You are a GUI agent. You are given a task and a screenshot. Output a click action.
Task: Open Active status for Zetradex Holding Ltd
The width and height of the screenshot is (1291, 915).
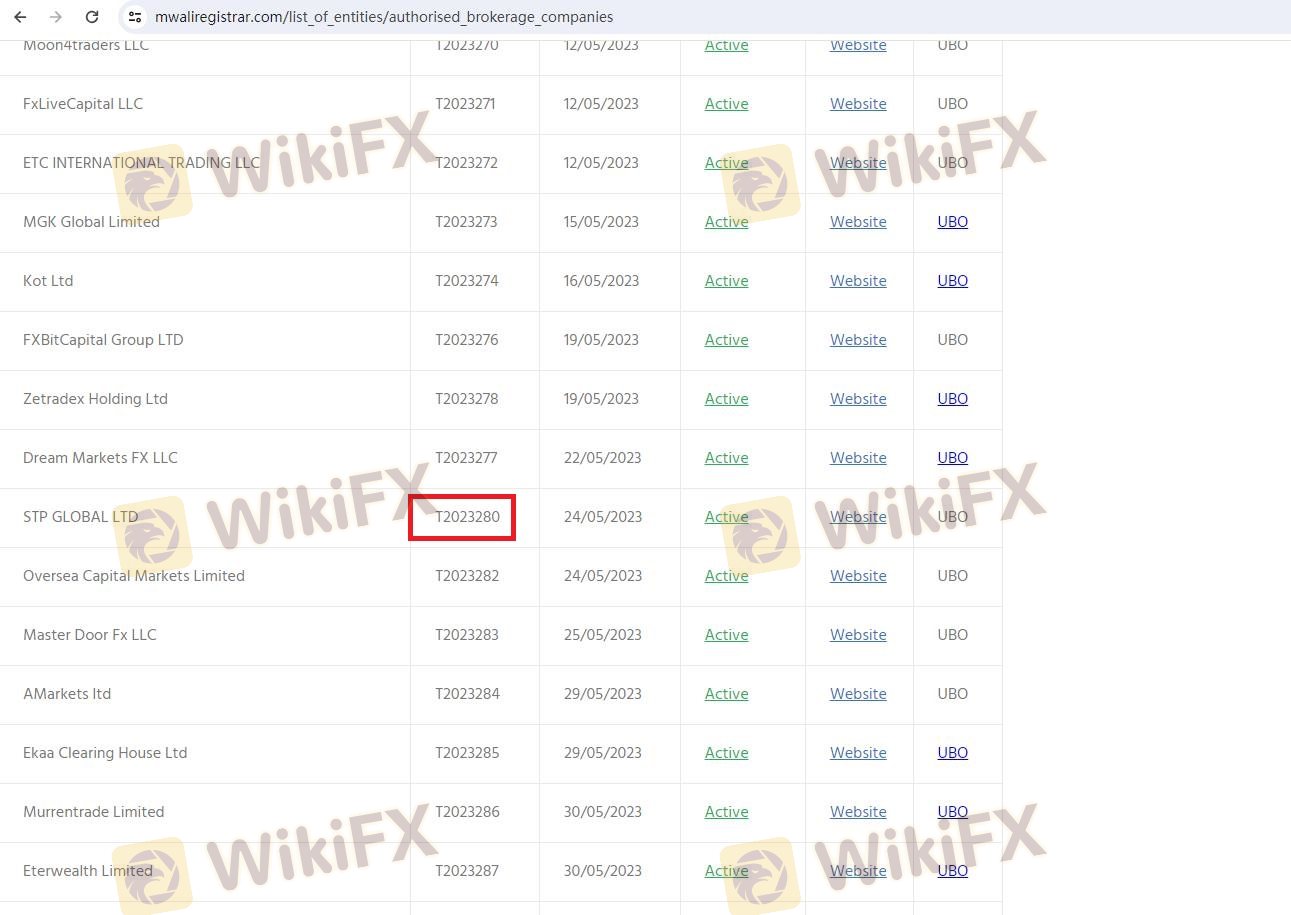726,399
